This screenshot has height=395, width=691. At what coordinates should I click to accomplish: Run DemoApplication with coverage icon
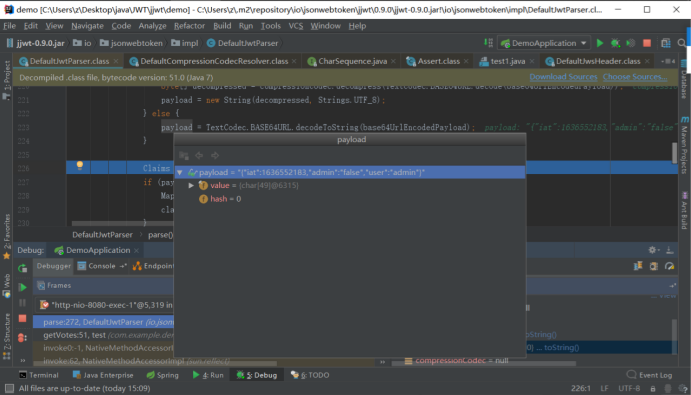click(631, 43)
